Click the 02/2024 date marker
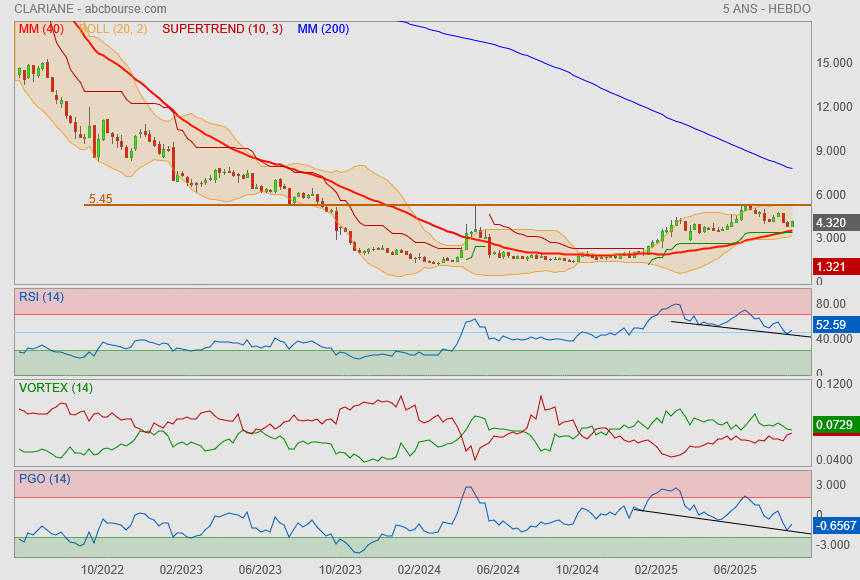 tap(419, 569)
